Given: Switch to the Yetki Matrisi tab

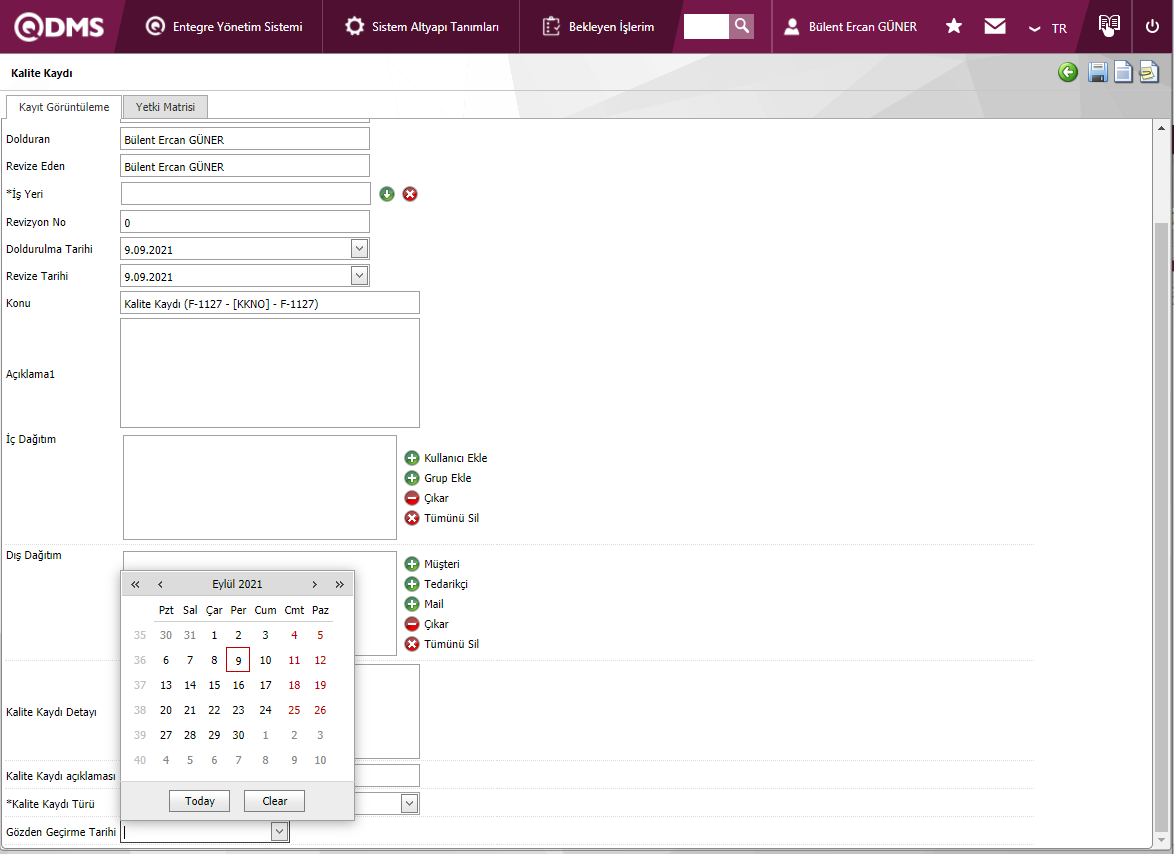Looking at the screenshot, I should click(165, 107).
